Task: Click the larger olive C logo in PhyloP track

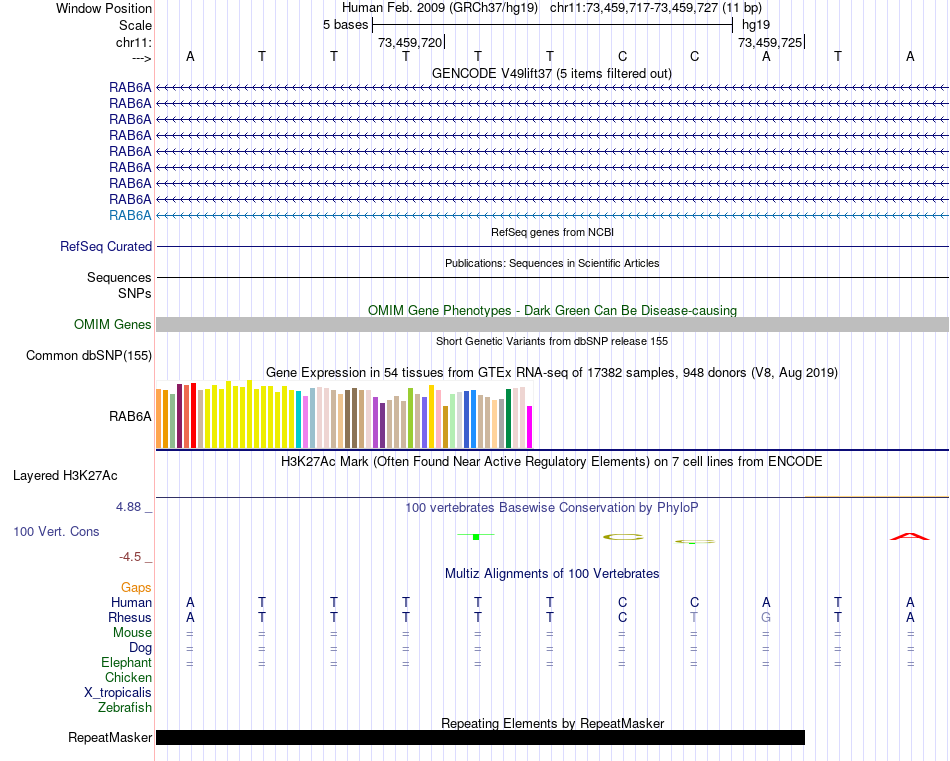Action: pos(623,537)
